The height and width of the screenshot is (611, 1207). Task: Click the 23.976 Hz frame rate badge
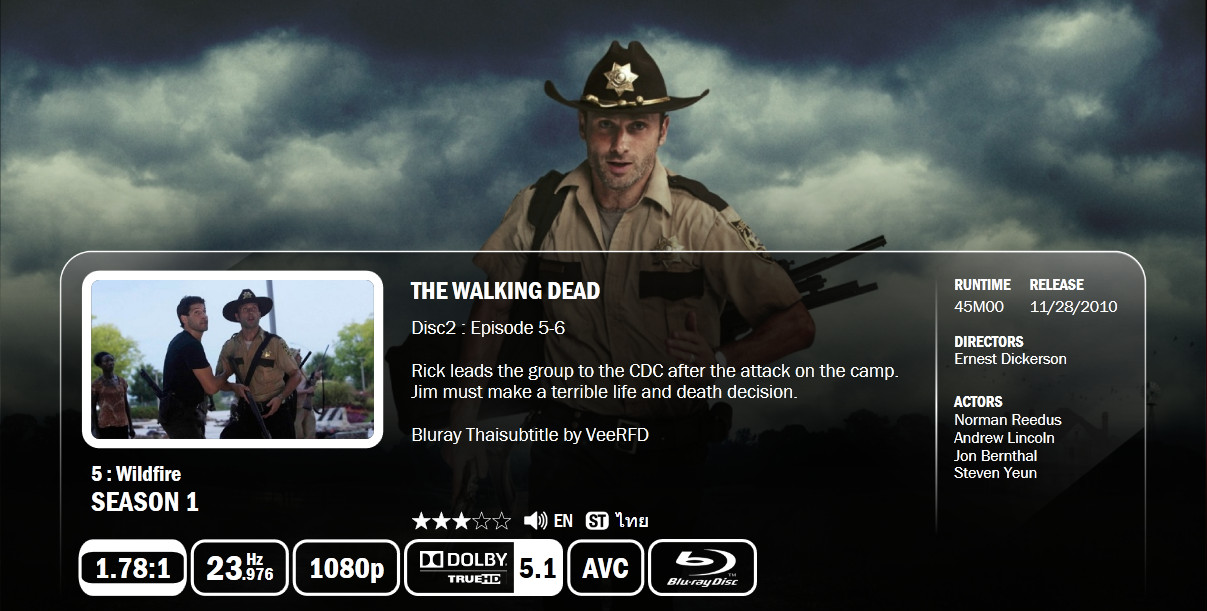[240, 568]
